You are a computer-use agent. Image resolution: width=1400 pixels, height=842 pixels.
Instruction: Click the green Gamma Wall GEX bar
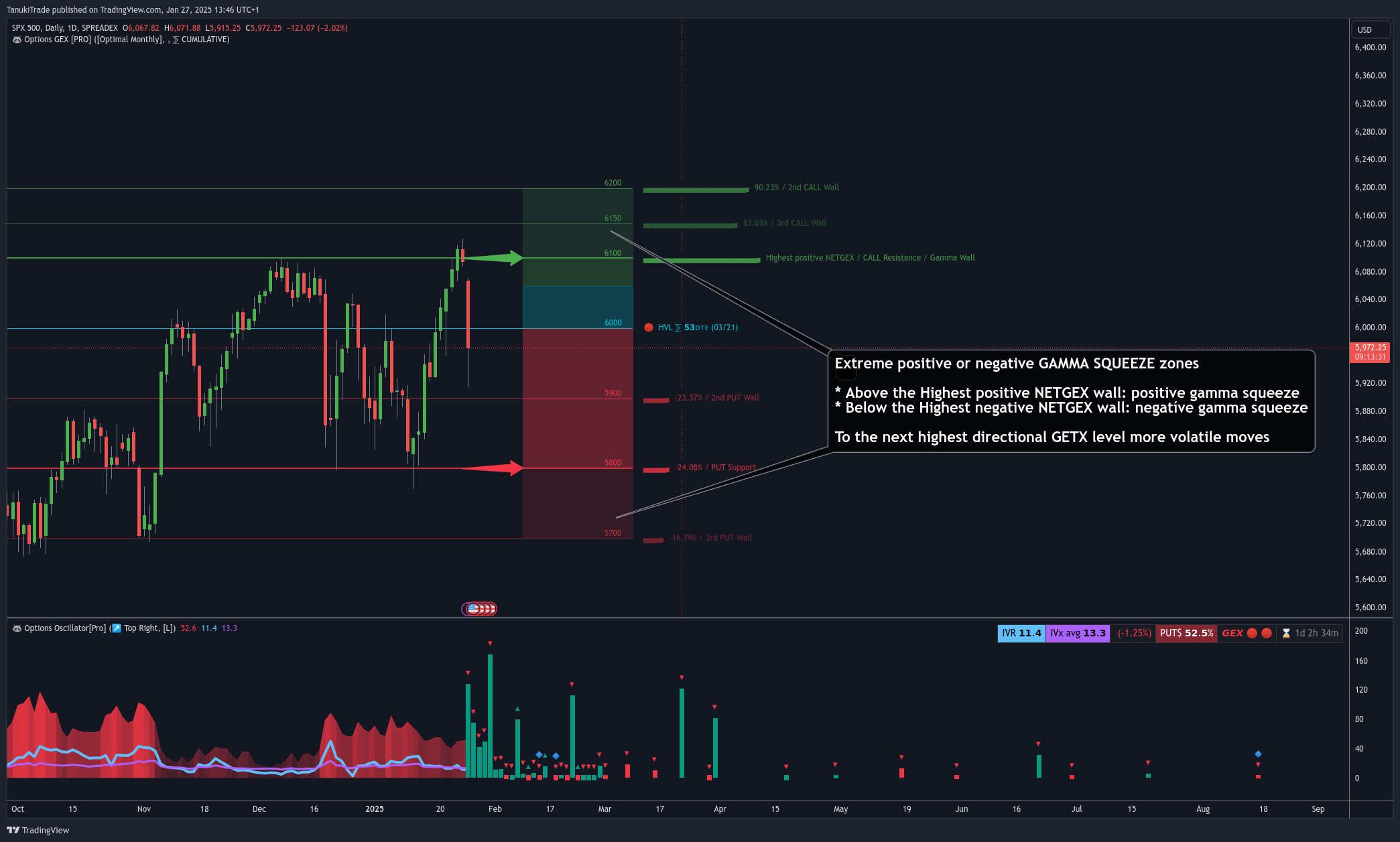click(702, 261)
